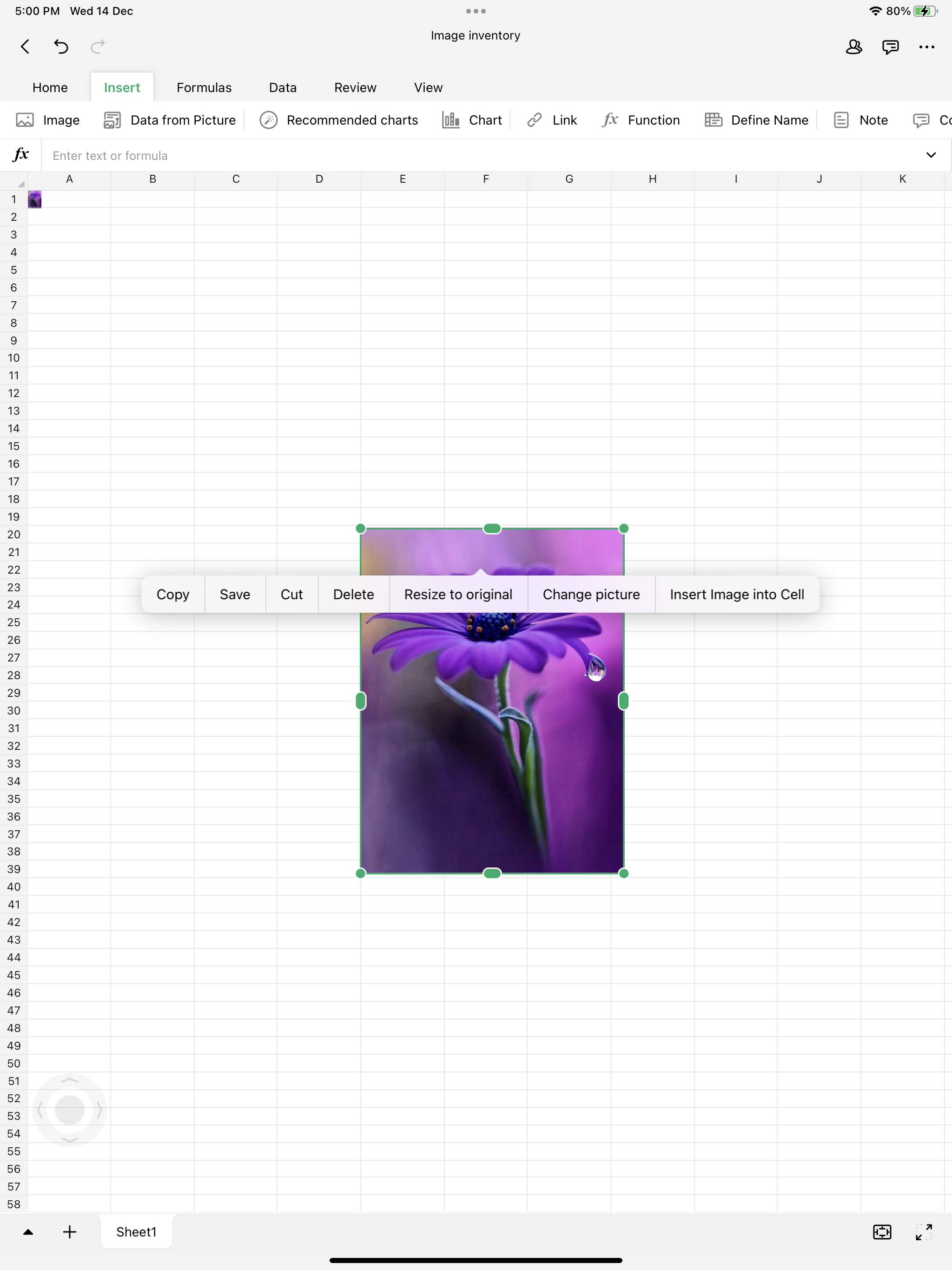Click the formula input field
952x1270 pixels.
[459, 156]
